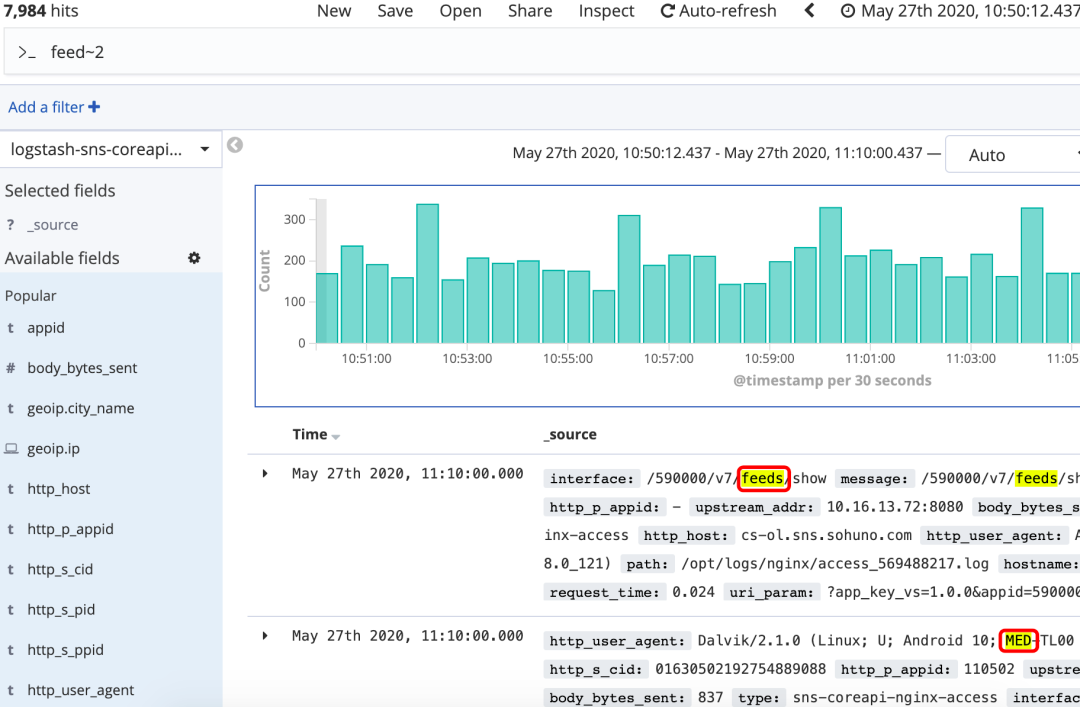The width and height of the screenshot is (1080, 707).
Task: Click Share in the top menu
Action: point(529,11)
